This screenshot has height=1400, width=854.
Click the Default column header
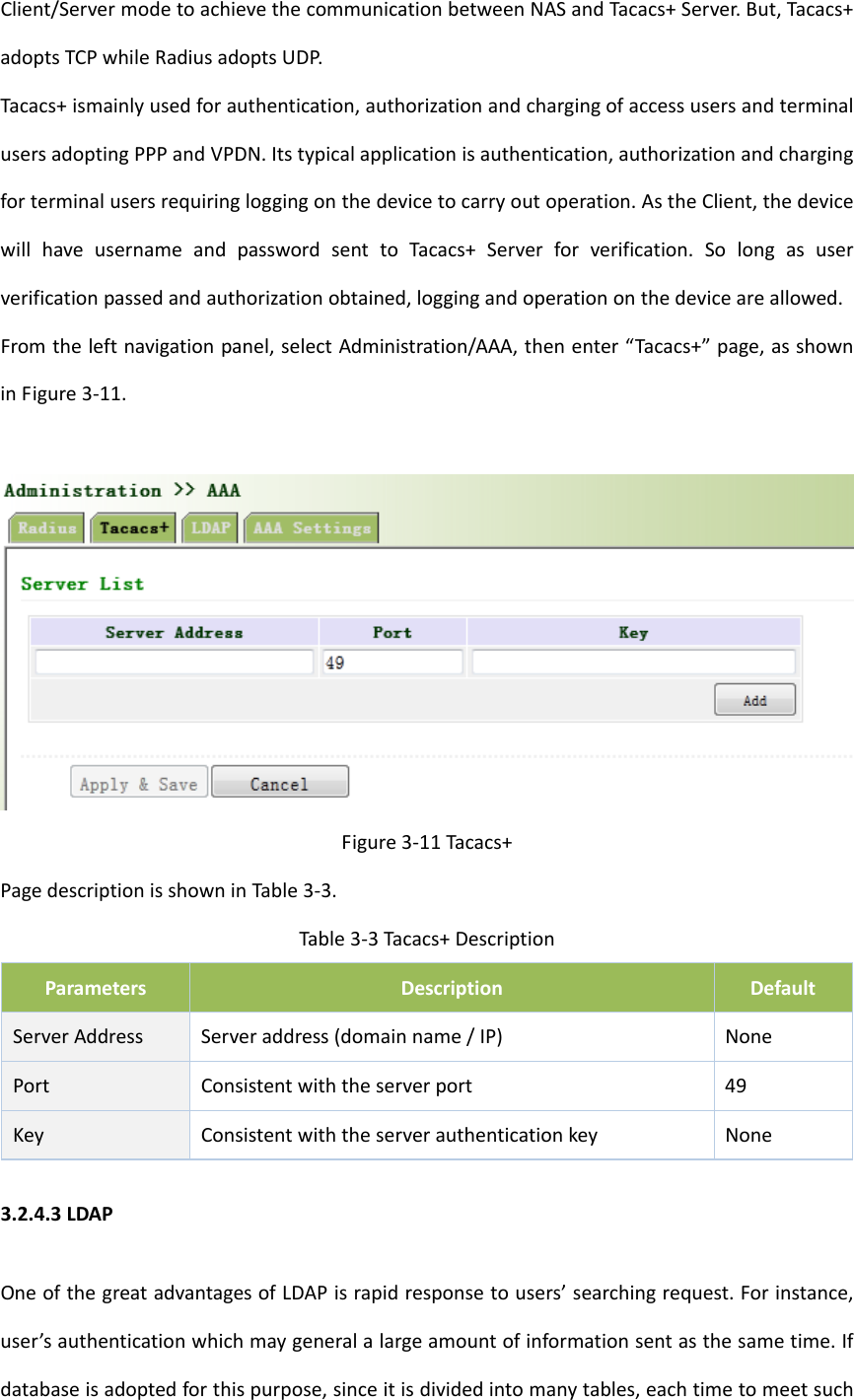pyautogui.click(x=783, y=988)
